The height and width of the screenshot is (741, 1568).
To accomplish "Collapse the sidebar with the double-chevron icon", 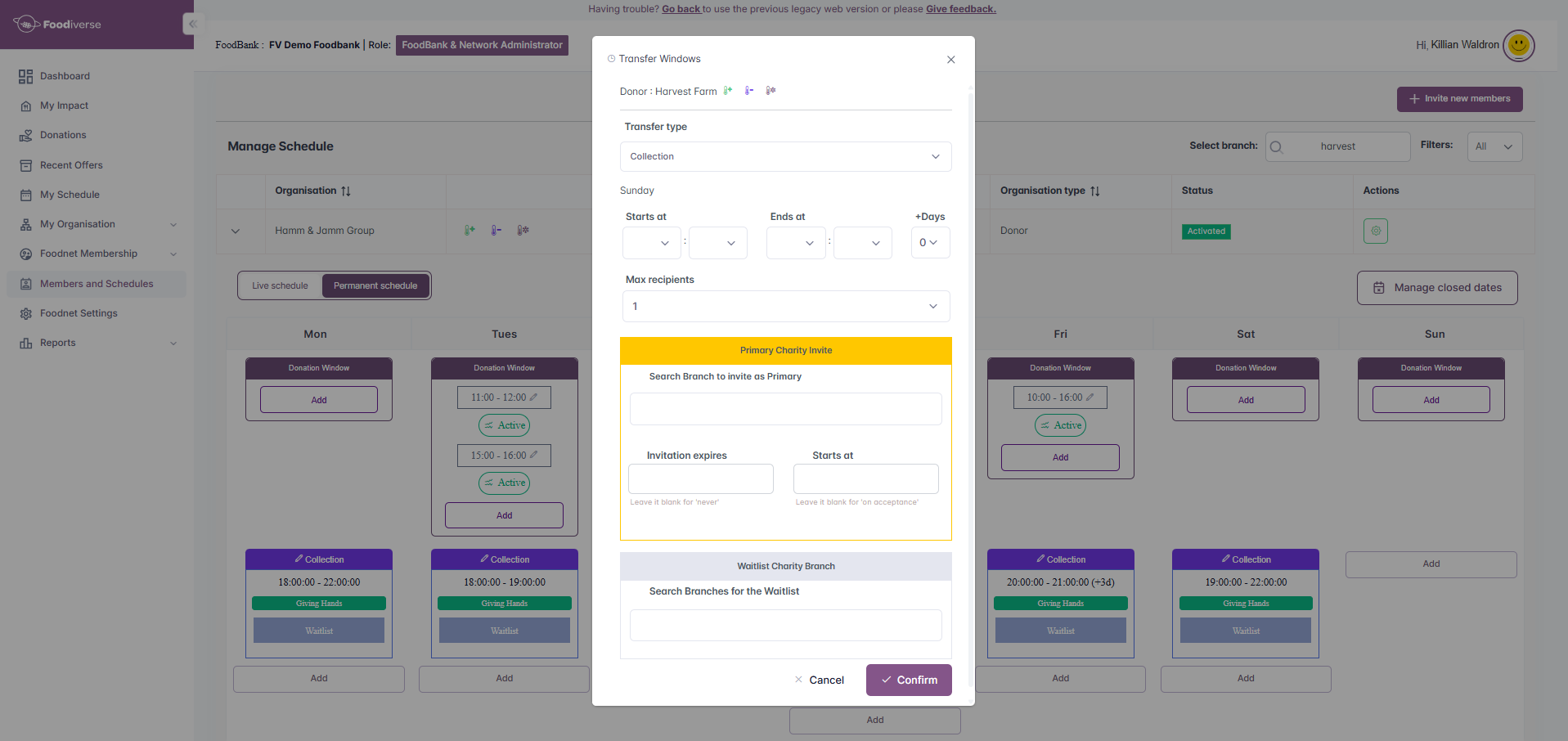I will [x=193, y=24].
